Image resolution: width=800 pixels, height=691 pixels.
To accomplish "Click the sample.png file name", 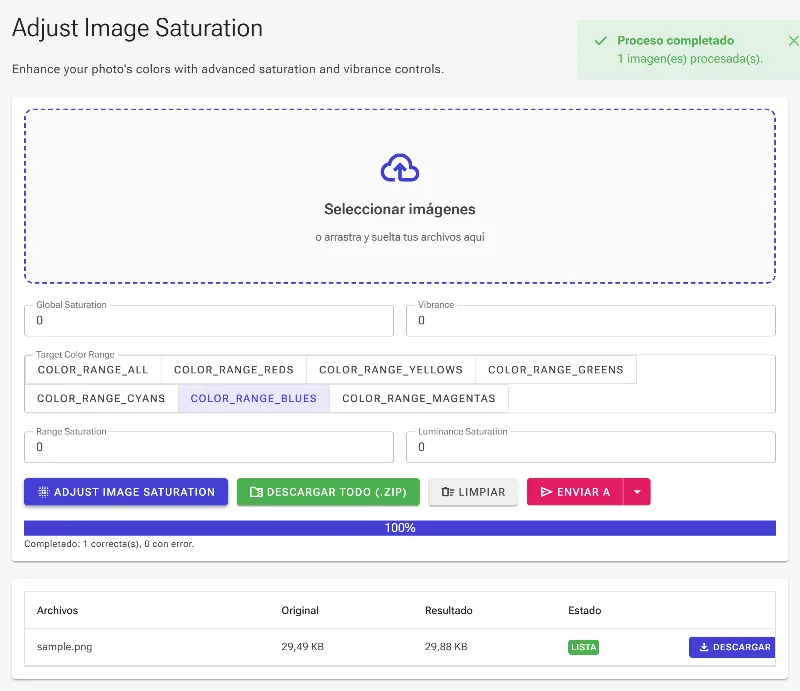I will pyautogui.click(x=64, y=647).
